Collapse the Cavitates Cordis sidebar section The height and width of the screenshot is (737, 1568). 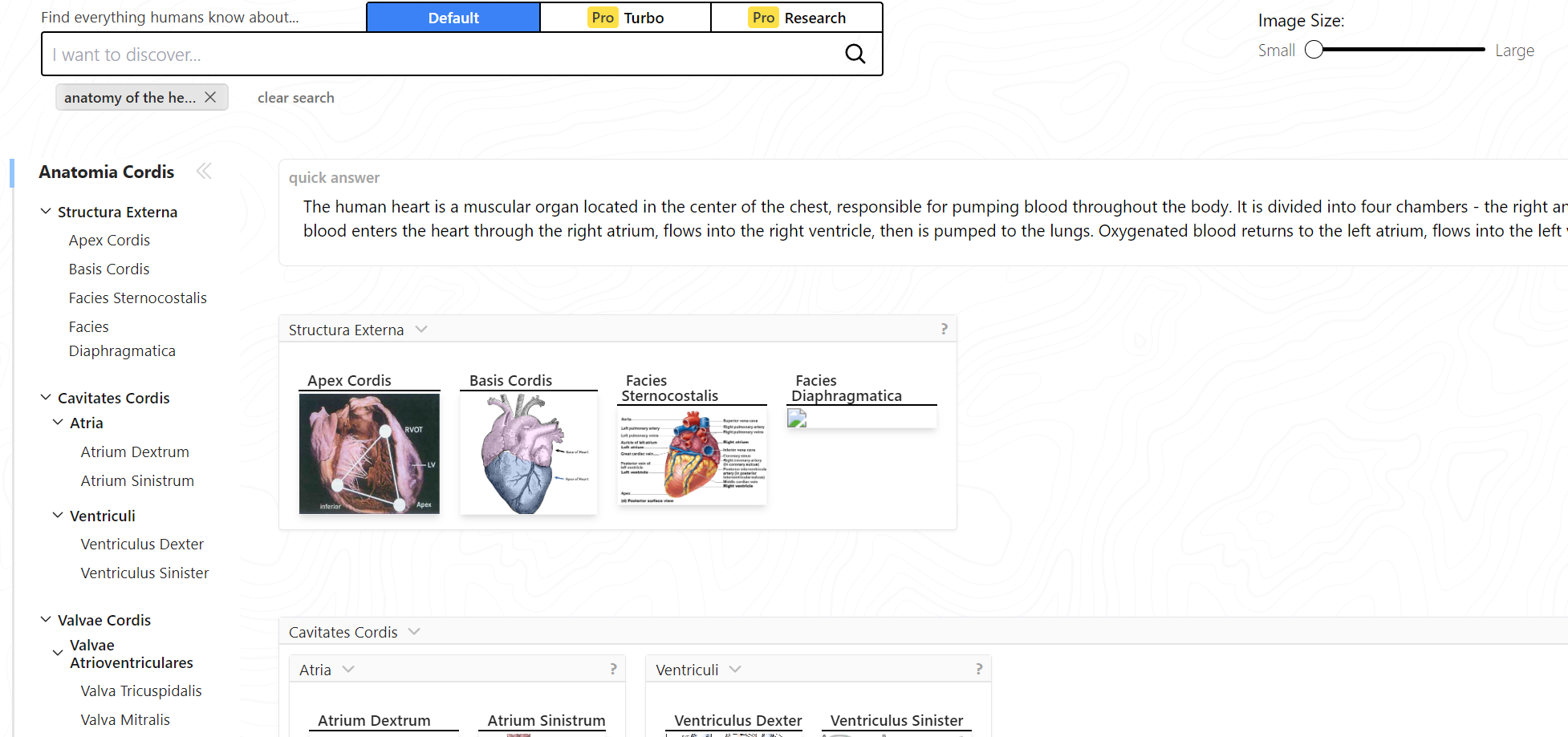pyautogui.click(x=46, y=398)
